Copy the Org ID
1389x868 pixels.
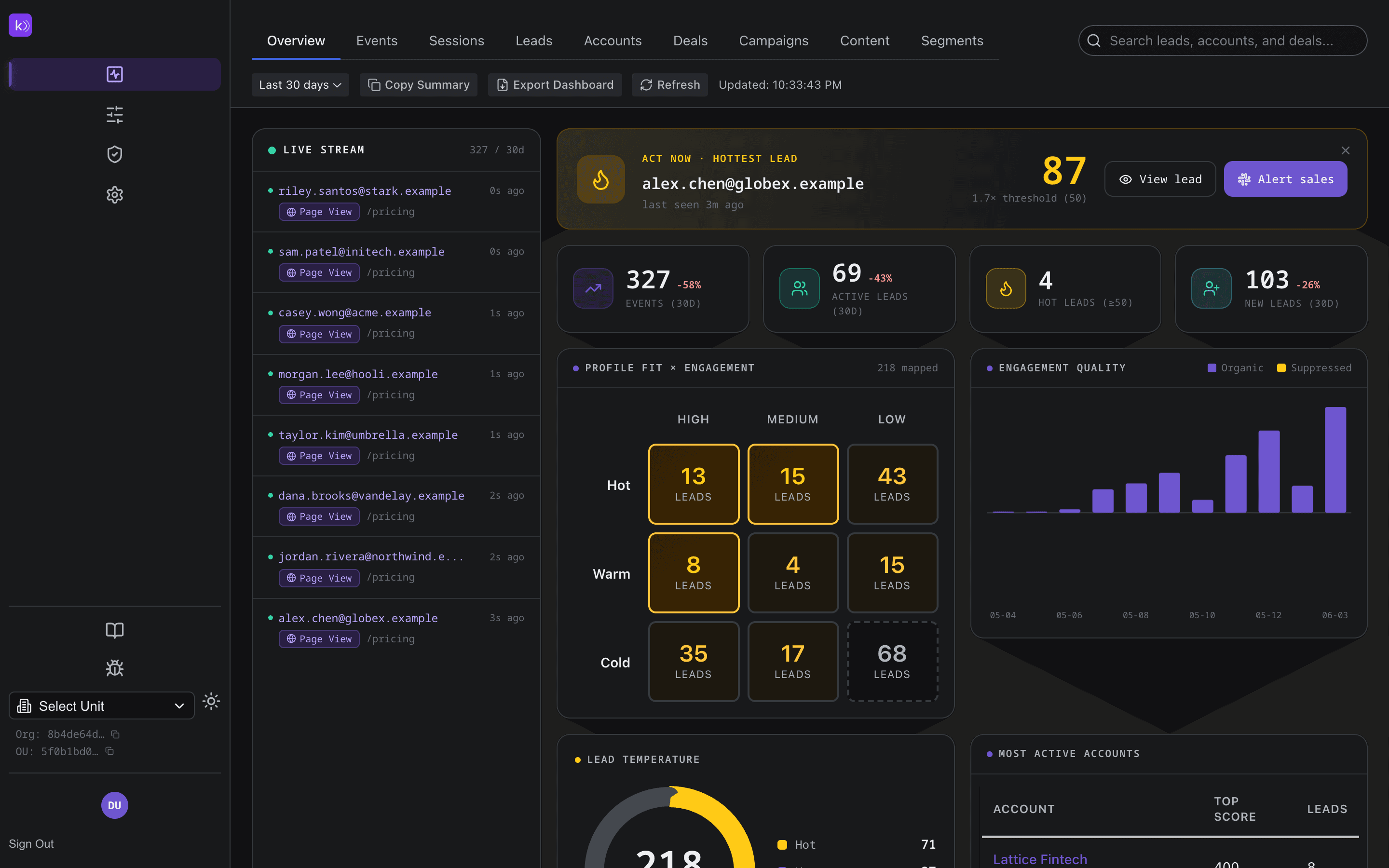coord(115,734)
